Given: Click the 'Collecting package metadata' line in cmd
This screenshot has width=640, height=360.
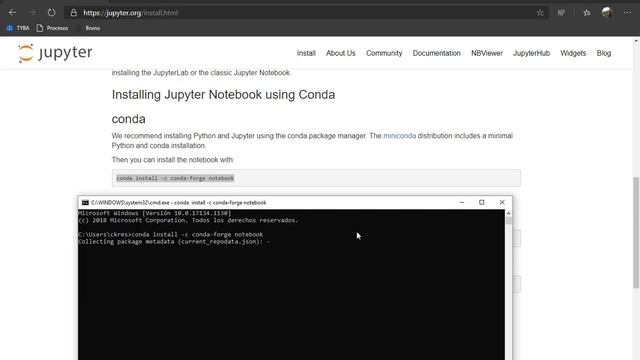Looking at the screenshot, I should pos(174,242).
